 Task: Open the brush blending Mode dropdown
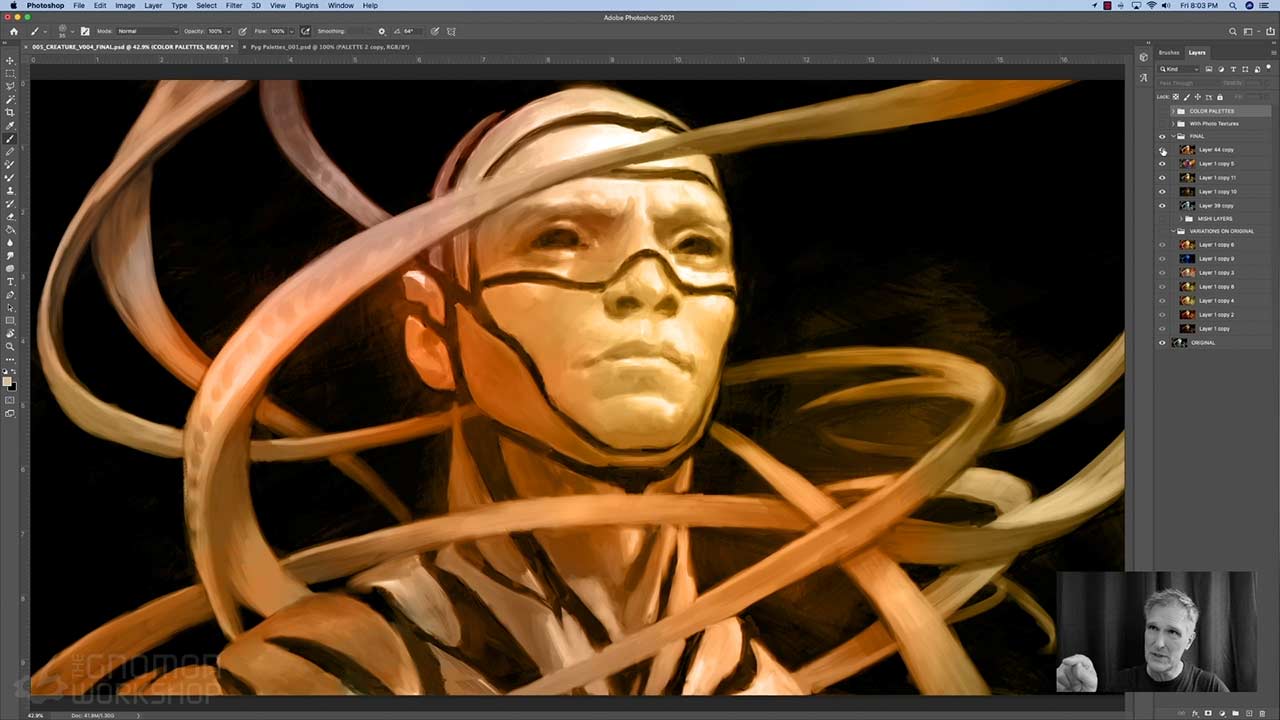(145, 31)
